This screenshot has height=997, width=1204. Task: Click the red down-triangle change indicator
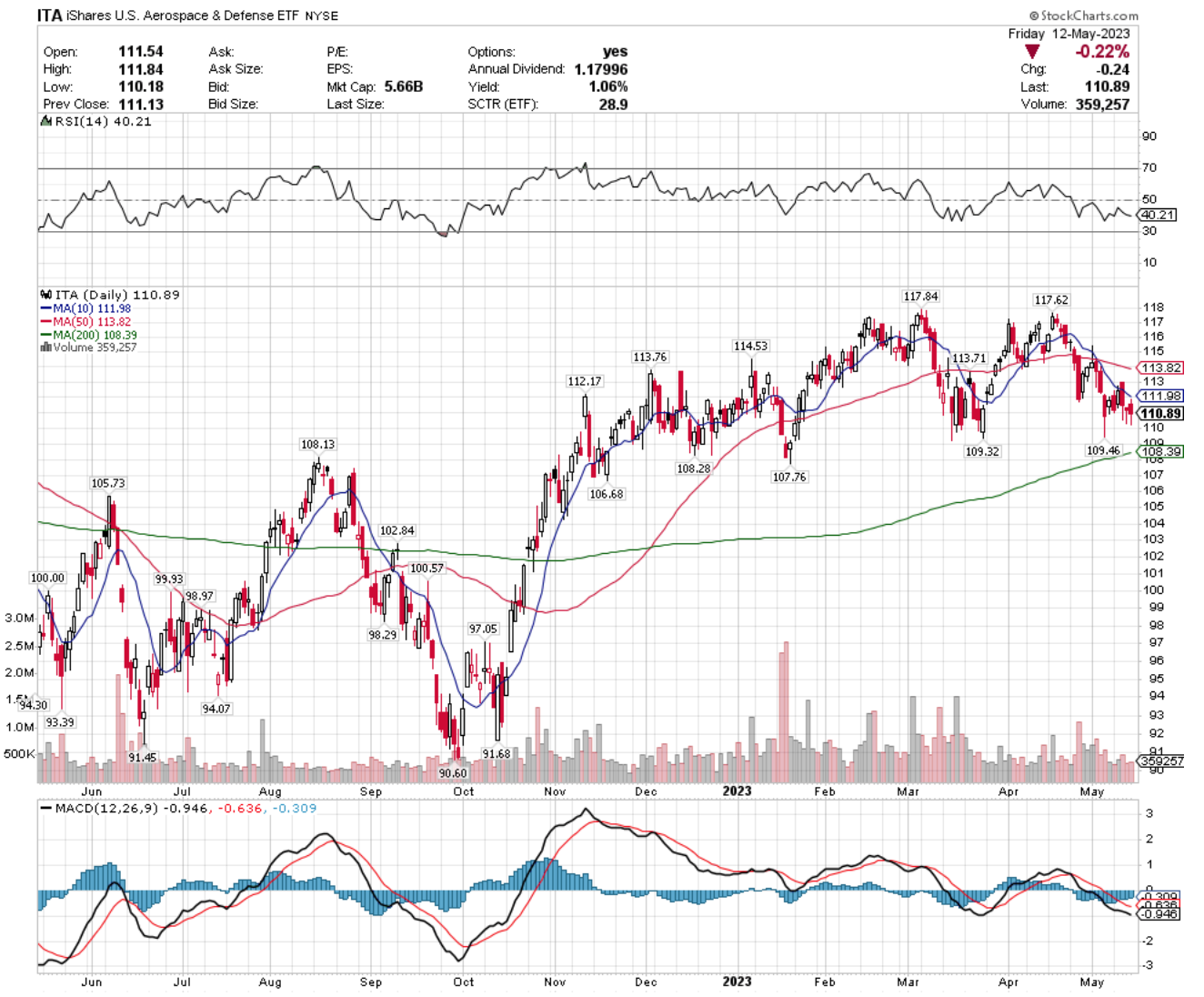(1031, 52)
